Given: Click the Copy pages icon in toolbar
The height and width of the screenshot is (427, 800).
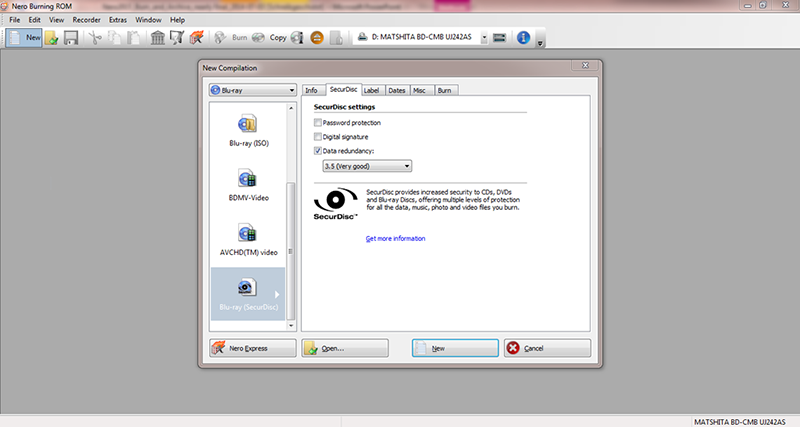Looking at the screenshot, I should [114, 38].
